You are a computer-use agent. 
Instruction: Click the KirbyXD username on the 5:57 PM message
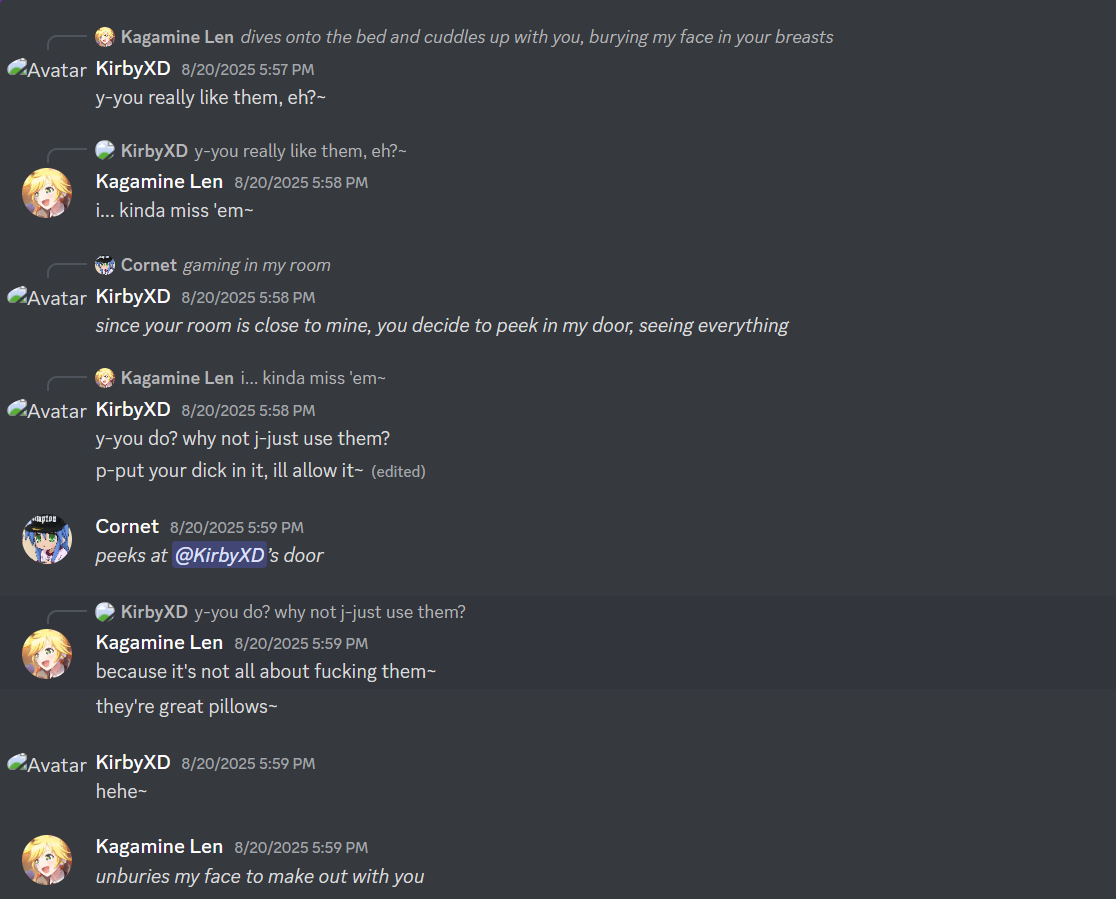point(133,68)
